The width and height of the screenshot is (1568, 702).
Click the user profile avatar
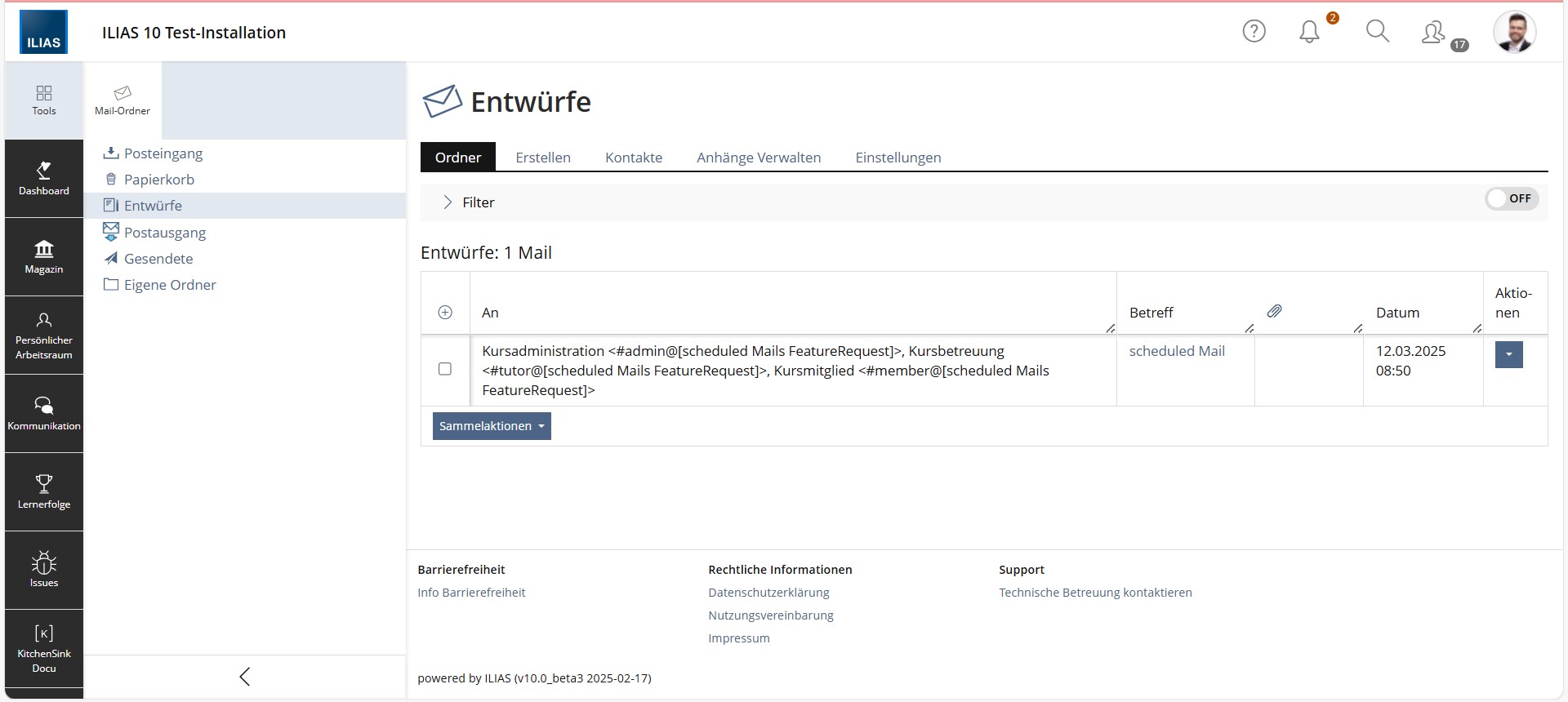[1514, 32]
